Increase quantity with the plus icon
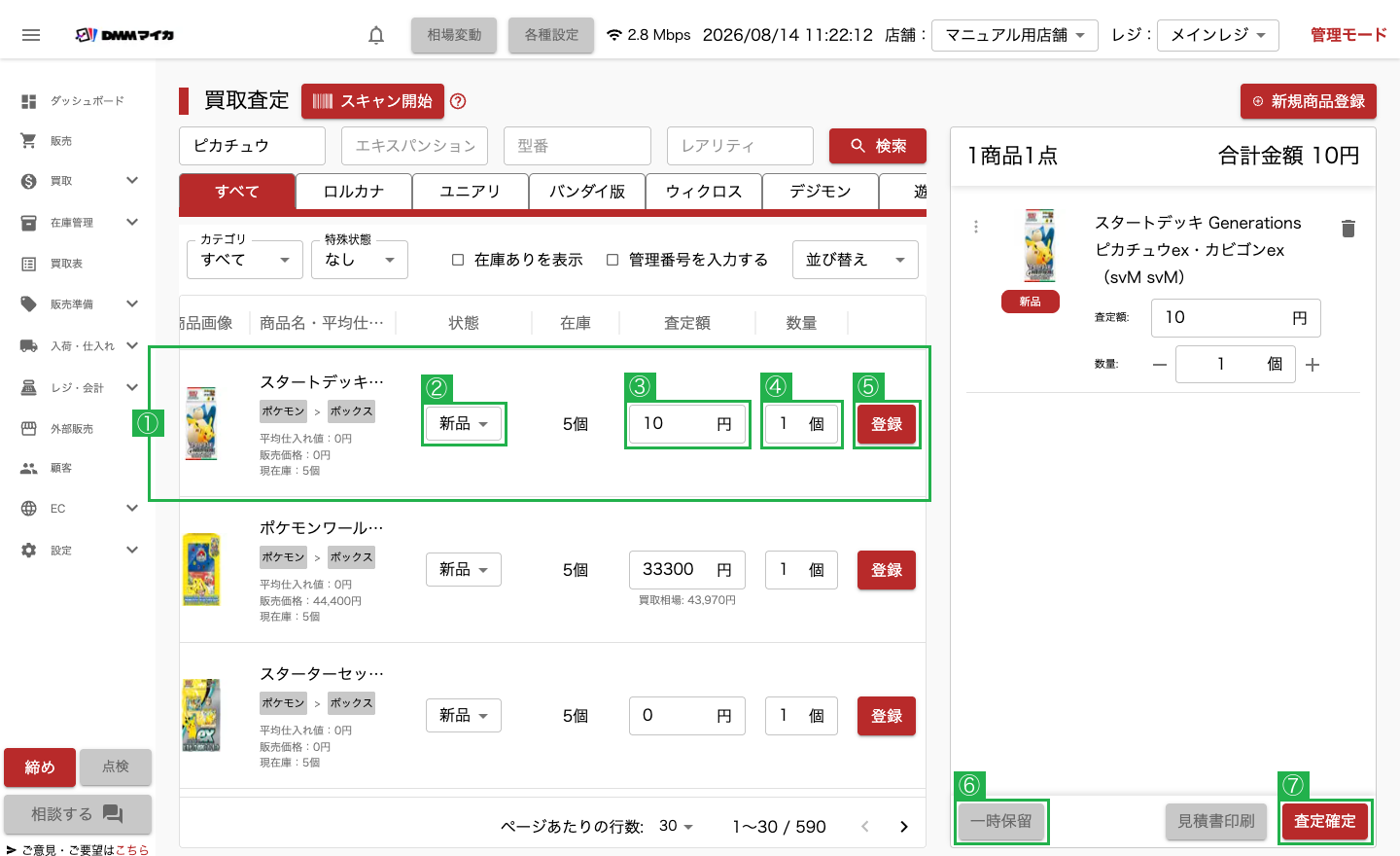This screenshot has width=1400, height=856. 1312,365
